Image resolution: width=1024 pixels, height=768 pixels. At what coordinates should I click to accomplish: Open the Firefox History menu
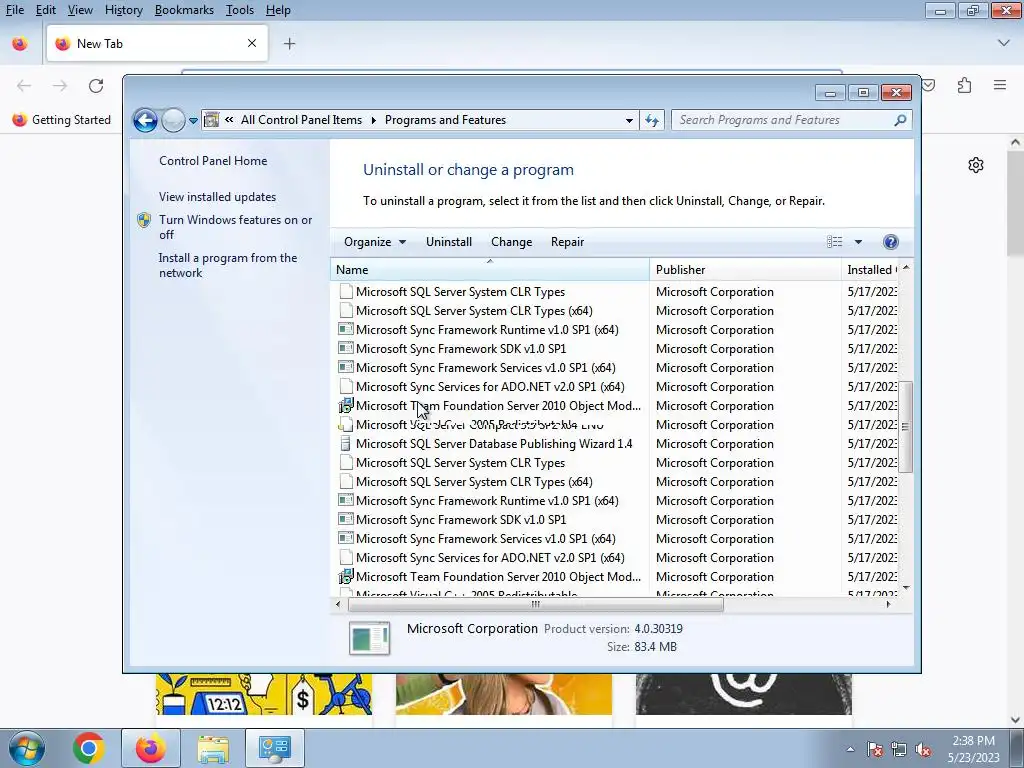pos(123,10)
